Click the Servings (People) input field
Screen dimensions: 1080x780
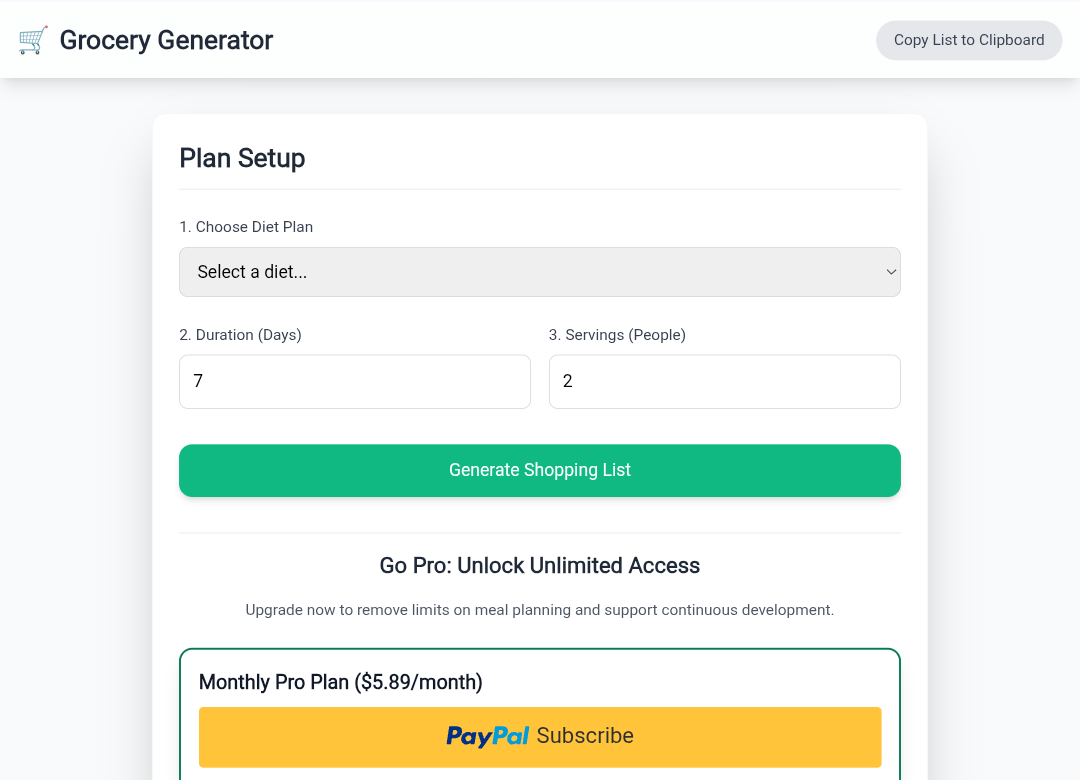(724, 381)
